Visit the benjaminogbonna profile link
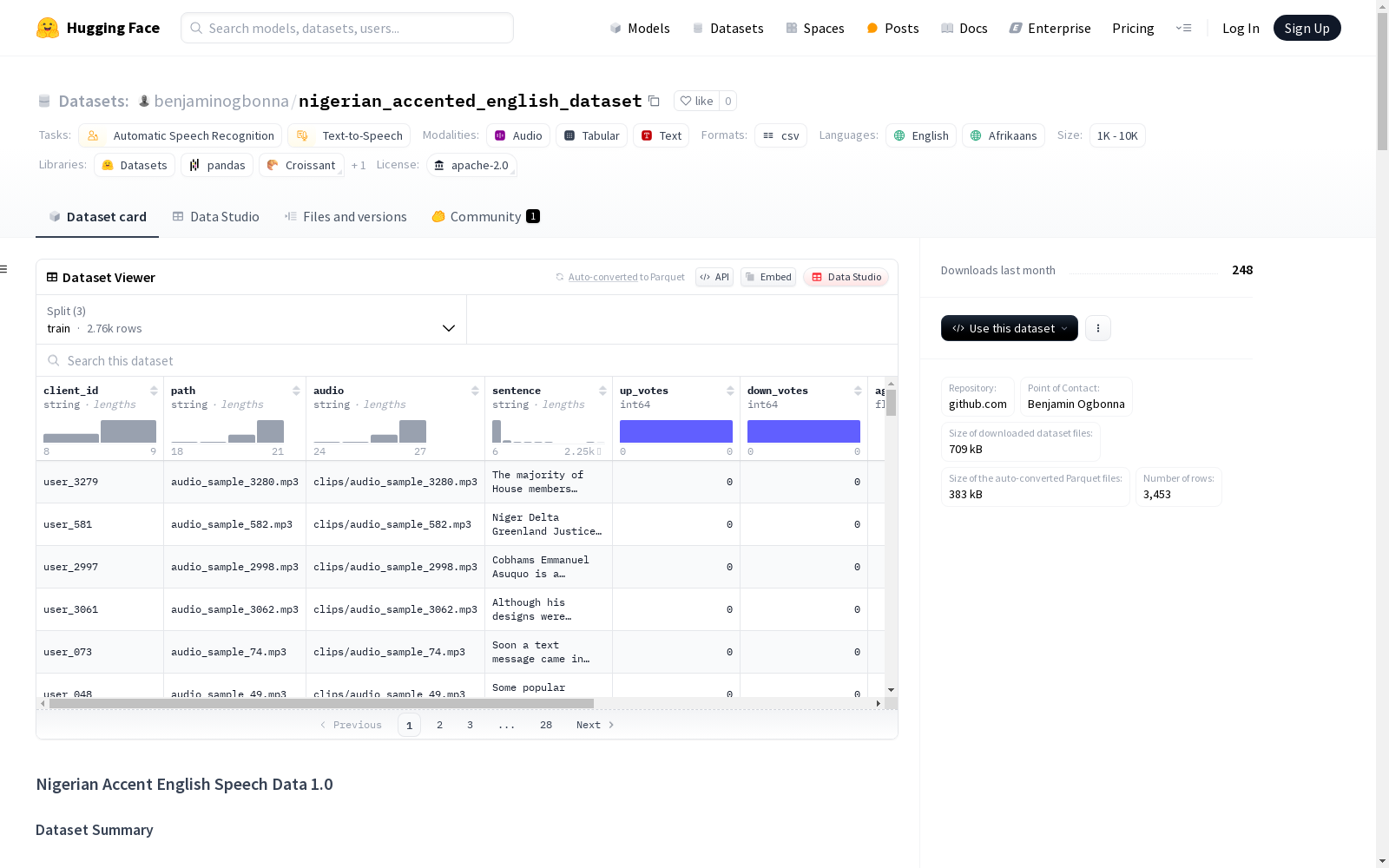This screenshot has width=1389, height=868. [x=221, y=101]
